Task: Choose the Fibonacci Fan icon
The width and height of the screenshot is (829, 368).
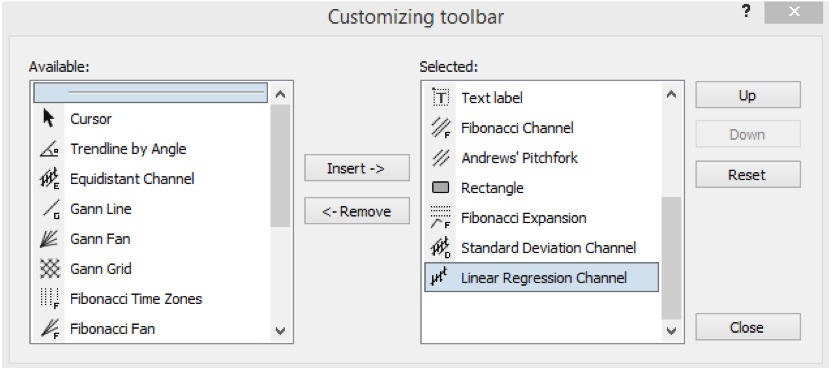Action: coord(49,329)
